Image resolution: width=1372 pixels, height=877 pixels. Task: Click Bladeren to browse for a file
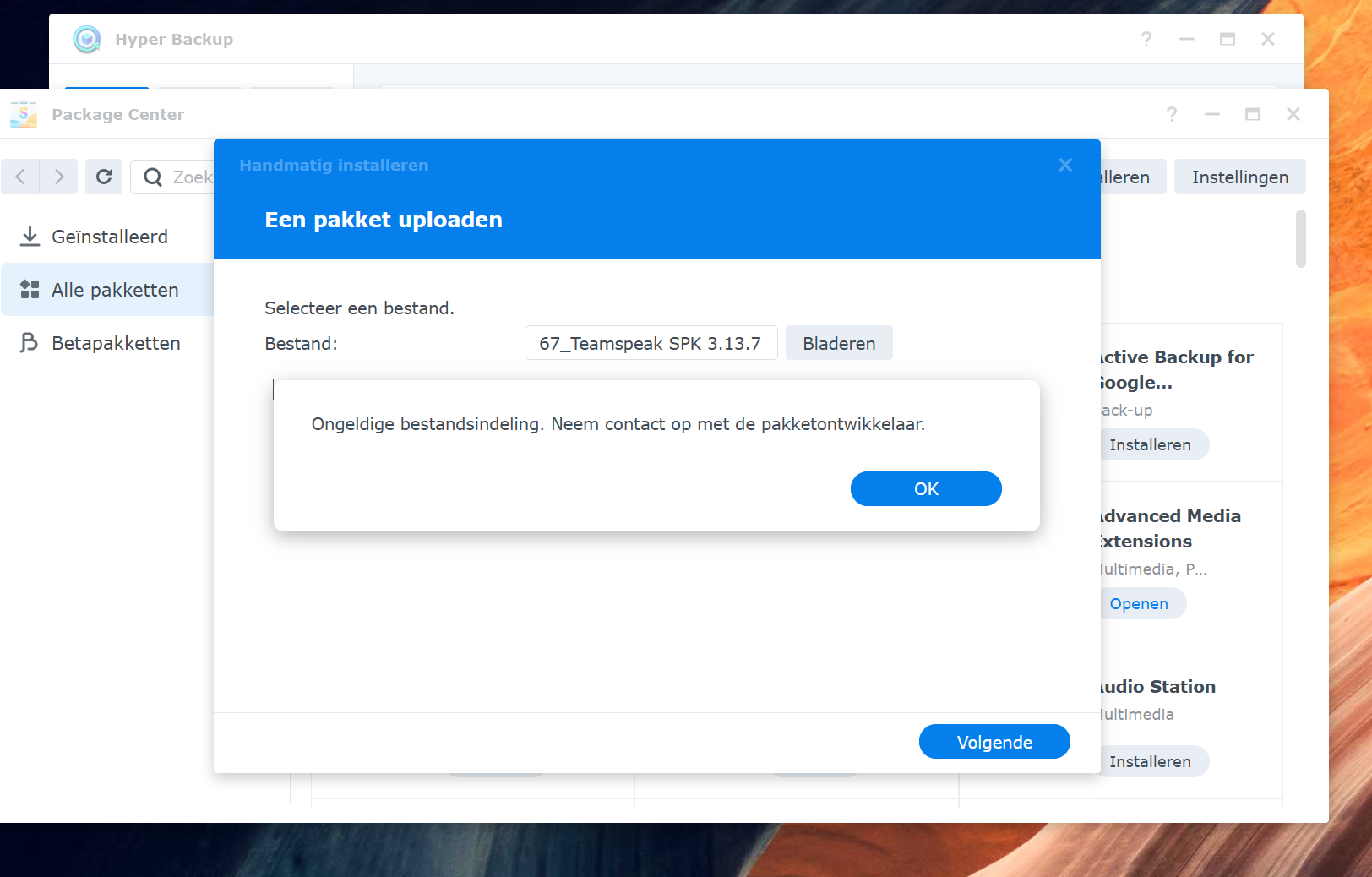click(x=838, y=343)
